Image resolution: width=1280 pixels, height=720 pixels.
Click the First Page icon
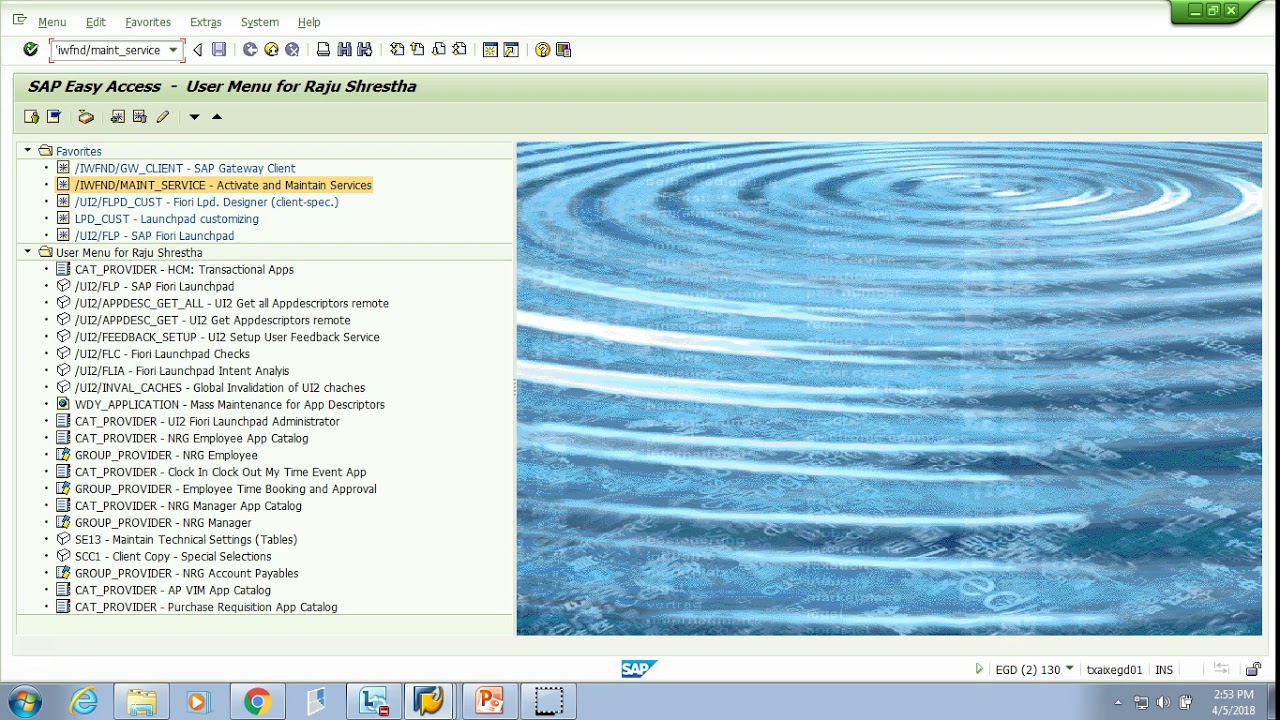[397, 50]
